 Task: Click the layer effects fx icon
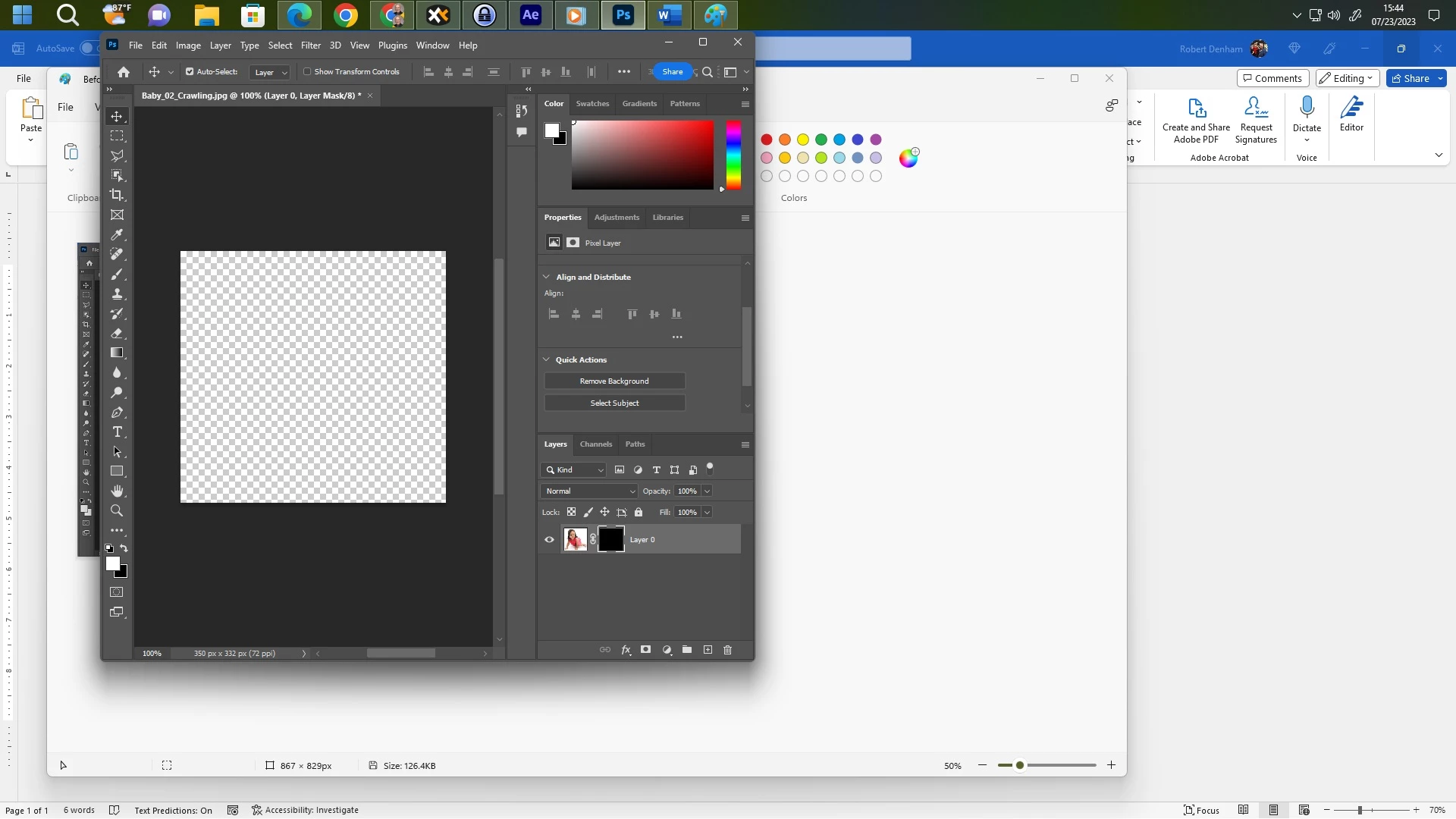pos(626,650)
